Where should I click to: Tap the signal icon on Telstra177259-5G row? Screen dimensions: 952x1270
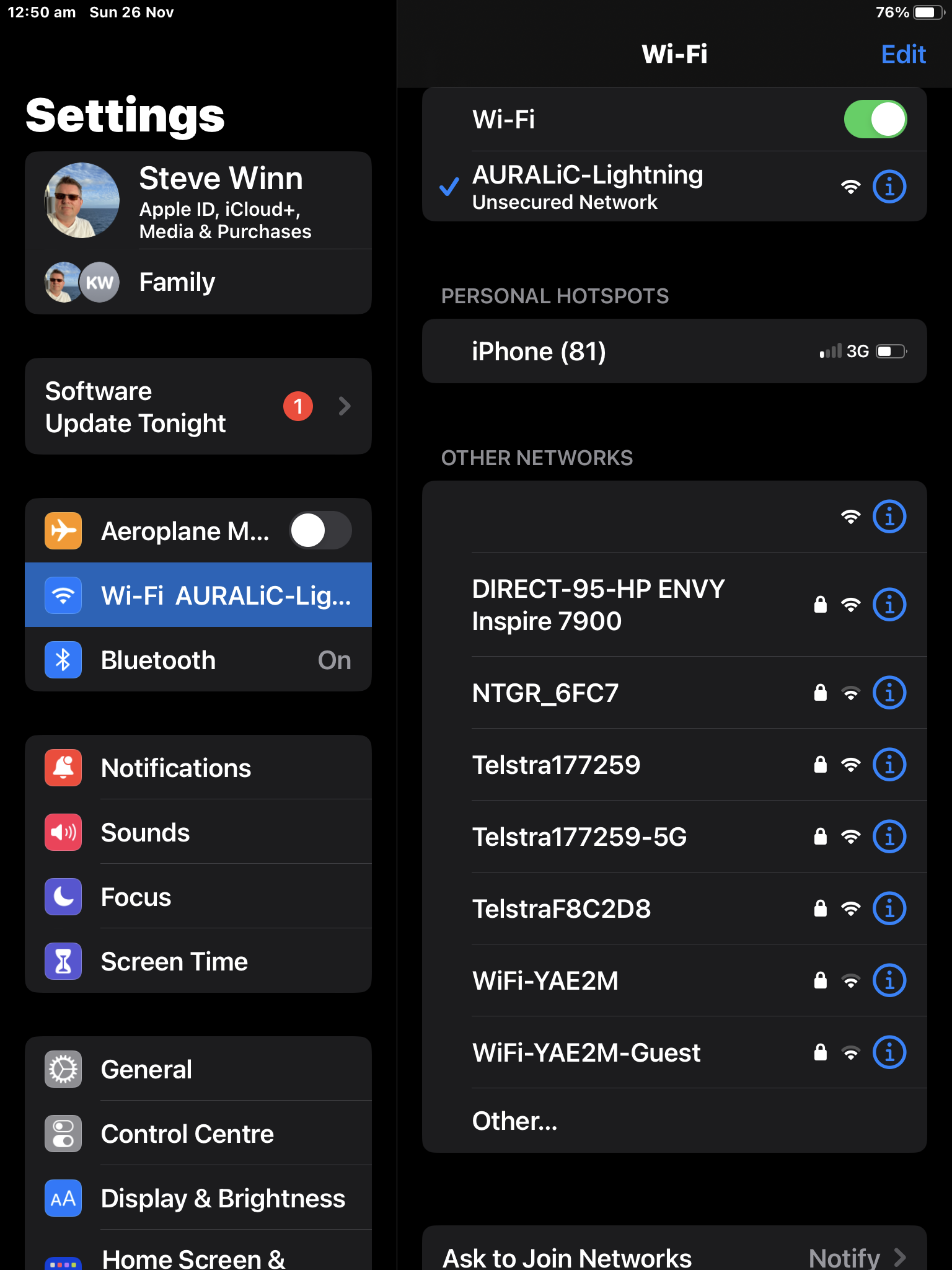851,837
